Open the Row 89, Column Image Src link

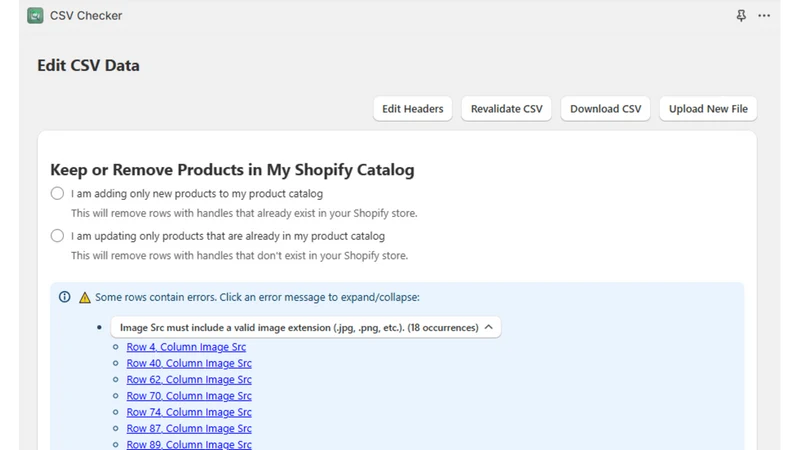point(189,444)
